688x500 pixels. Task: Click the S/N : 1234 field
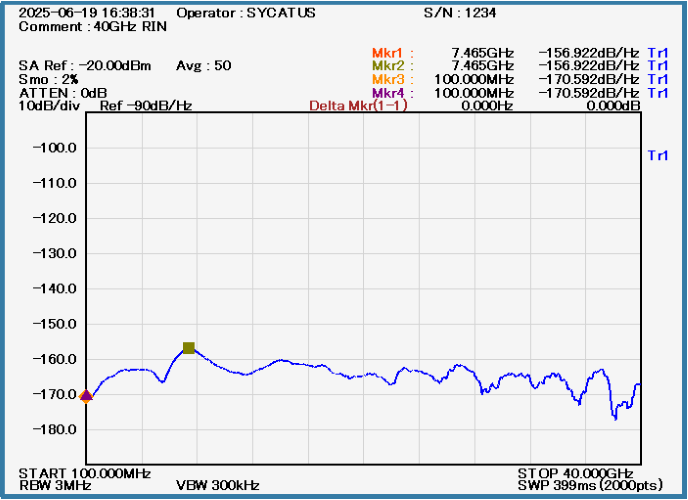pyautogui.click(x=460, y=13)
